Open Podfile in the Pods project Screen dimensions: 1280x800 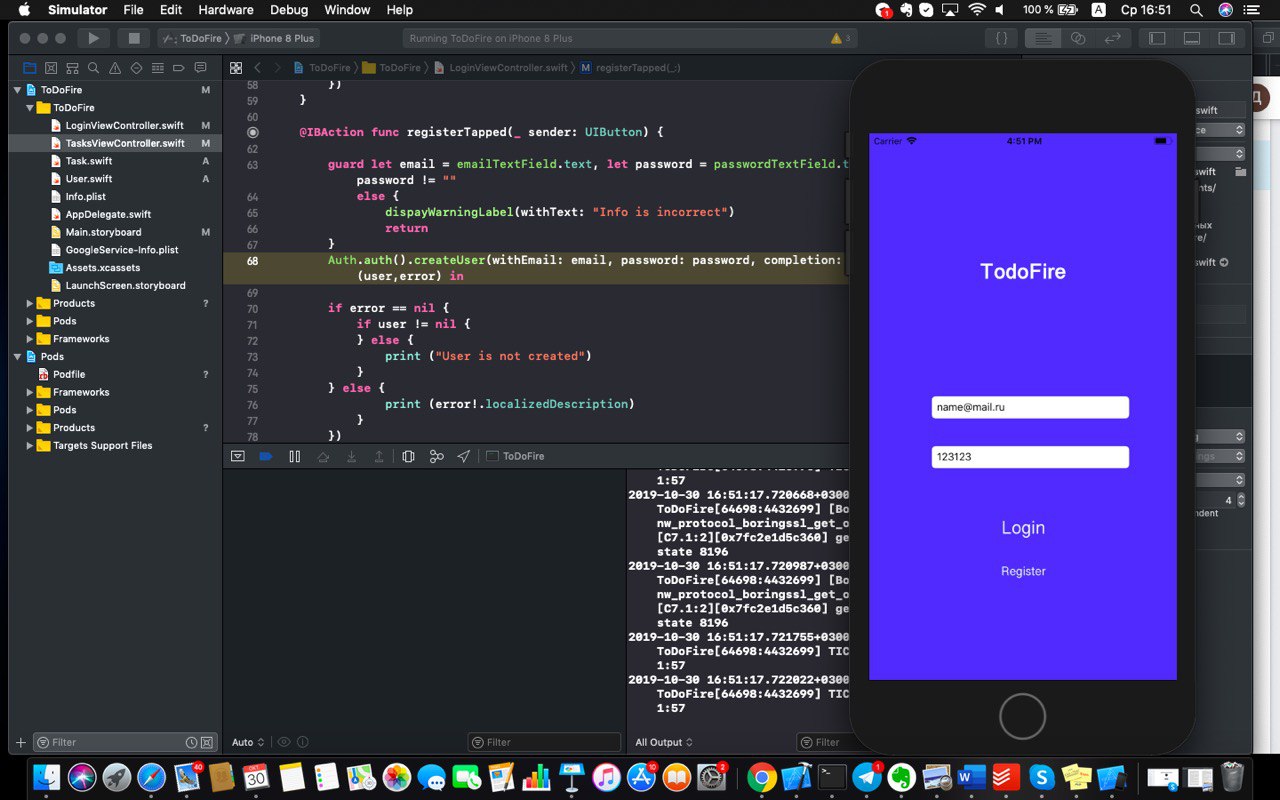pos(69,374)
